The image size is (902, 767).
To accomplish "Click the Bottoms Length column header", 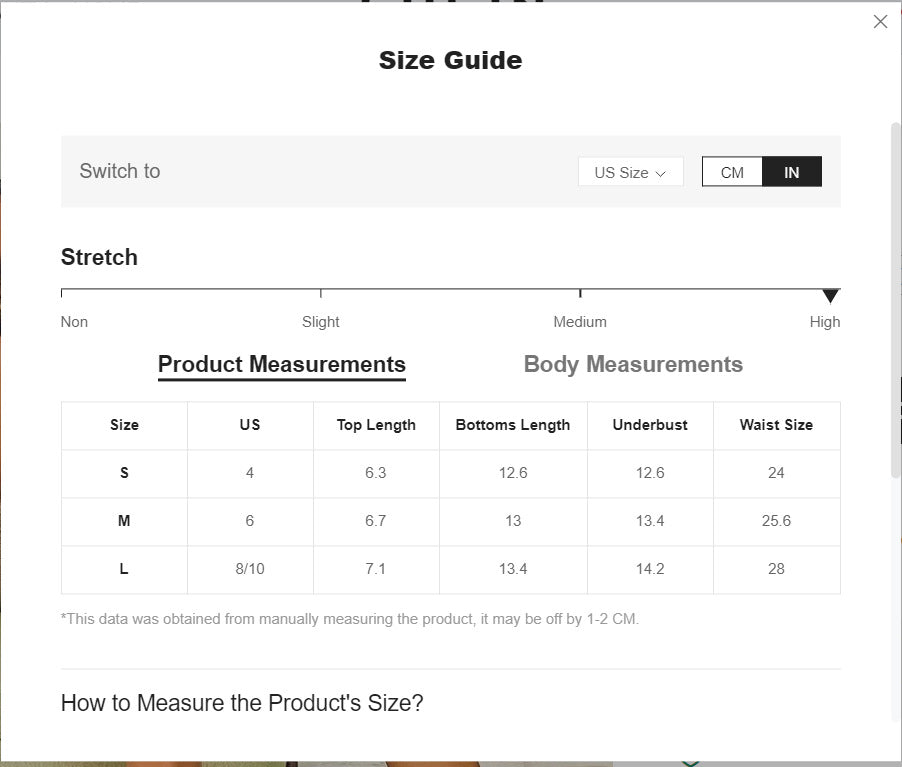I will pyautogui.click(x=513, y=425).
